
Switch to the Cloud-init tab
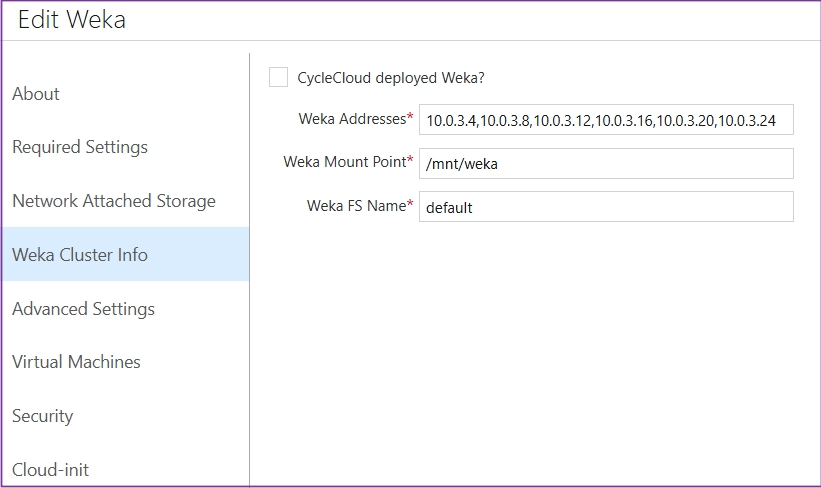[x=51, y=469]
